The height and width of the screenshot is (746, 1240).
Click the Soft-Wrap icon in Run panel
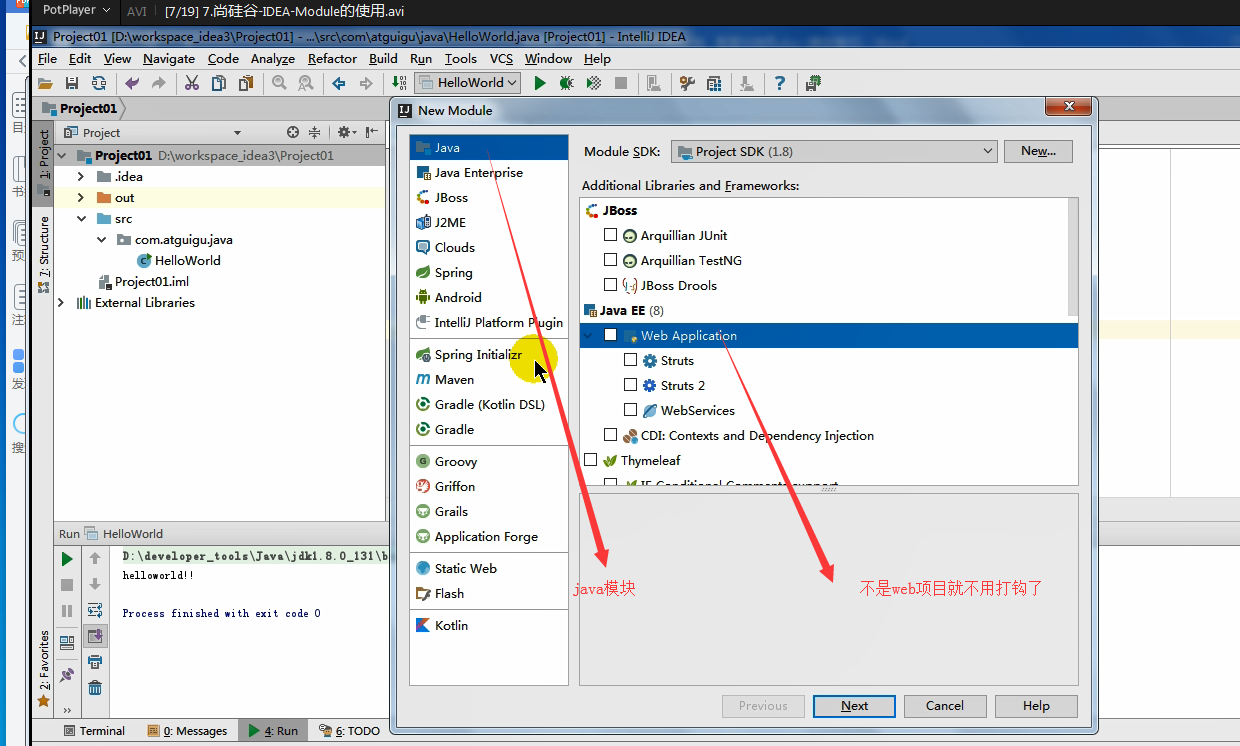tap(95, 610)
